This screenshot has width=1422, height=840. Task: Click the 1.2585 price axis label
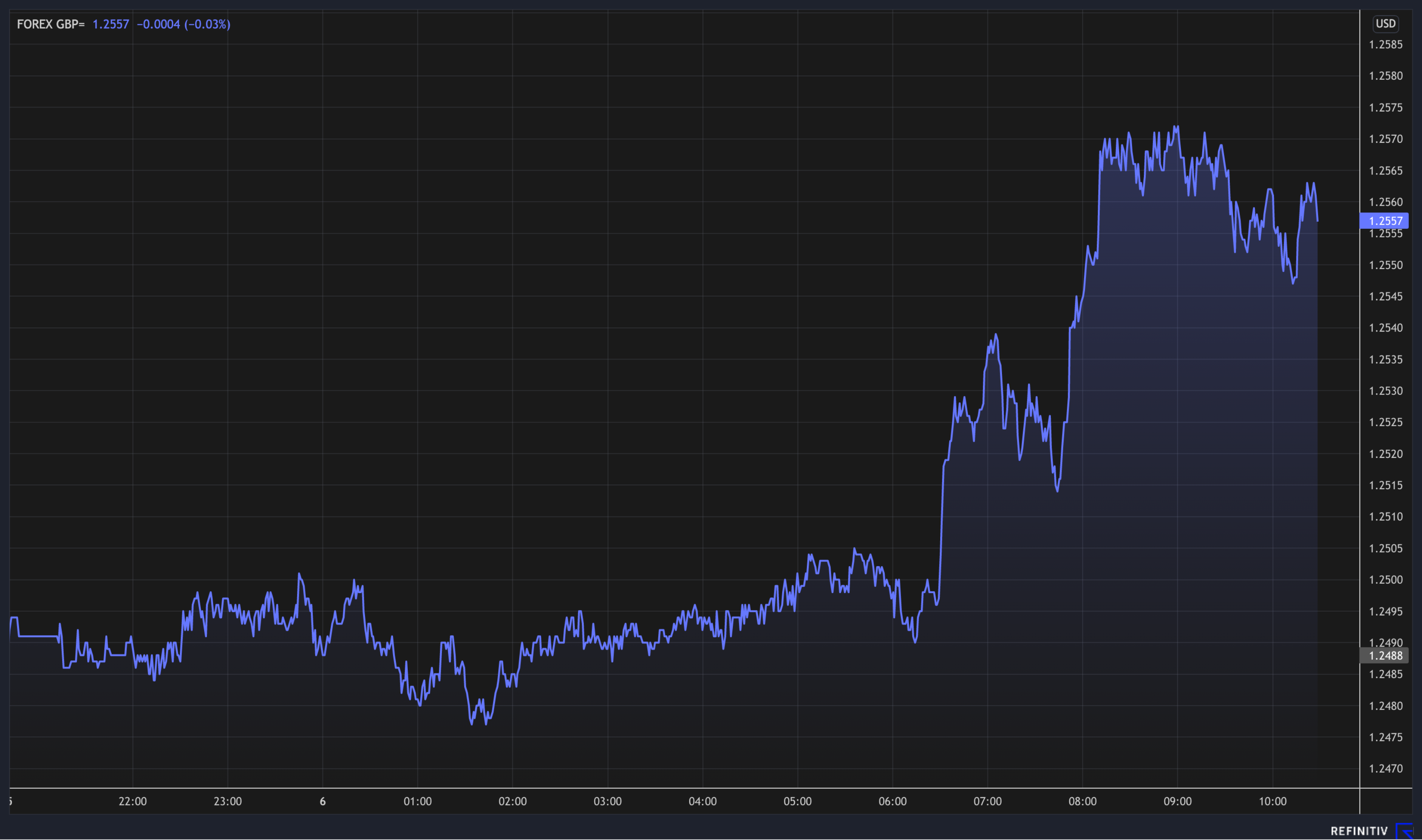tap(1386, 45)
